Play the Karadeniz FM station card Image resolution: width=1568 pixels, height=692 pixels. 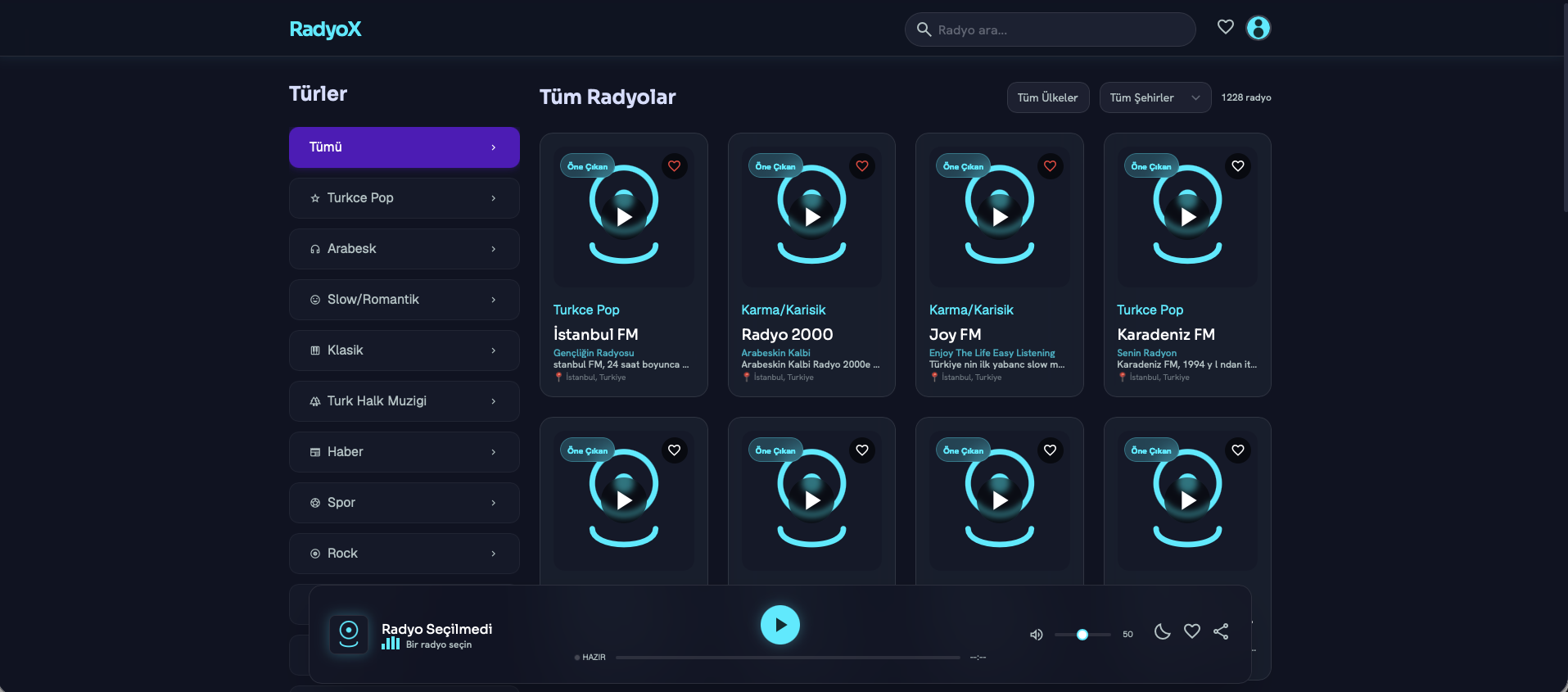tap(1188, 217)
